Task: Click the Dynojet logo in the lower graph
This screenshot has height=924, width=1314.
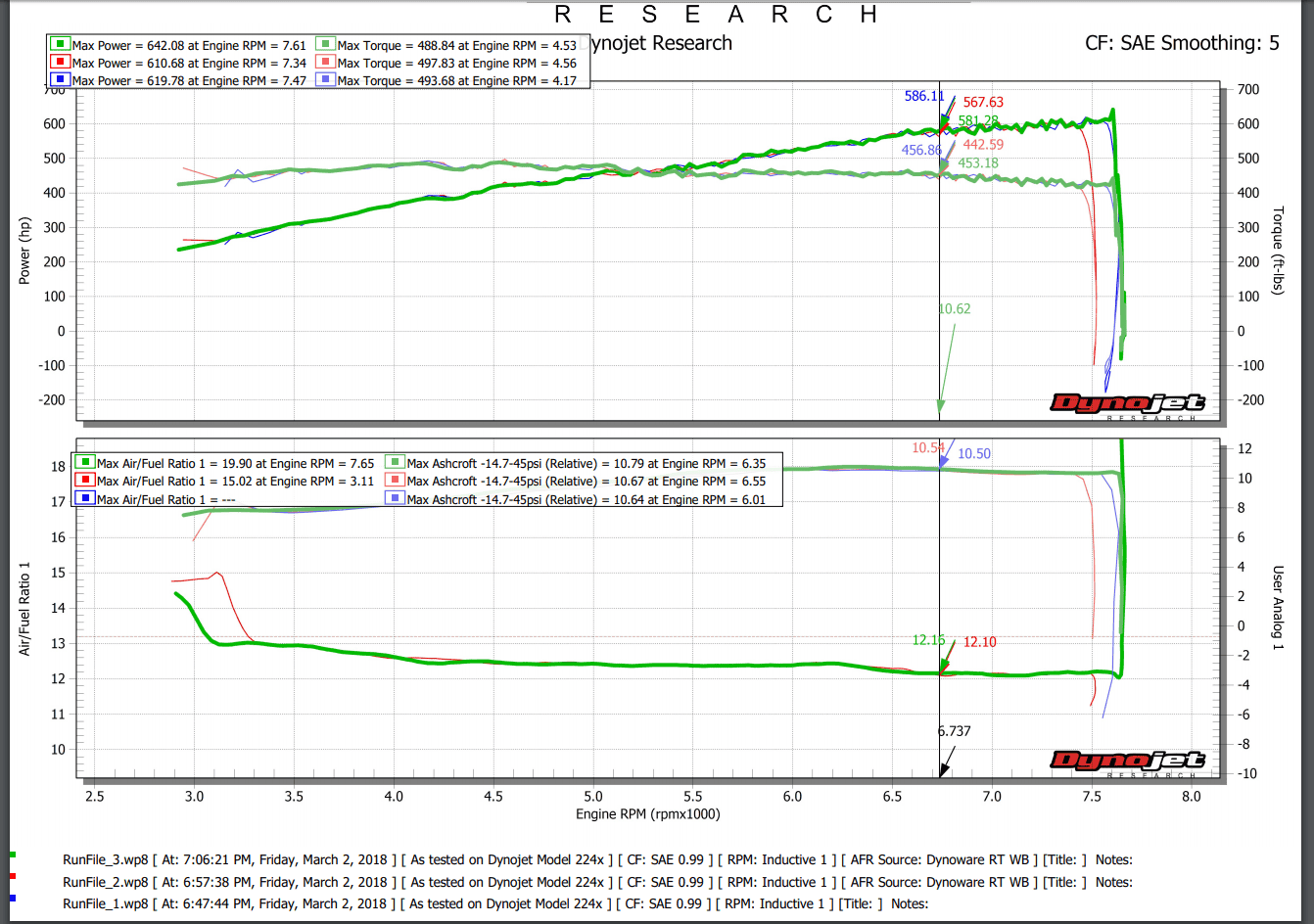Action: (x=1127, y=761)
